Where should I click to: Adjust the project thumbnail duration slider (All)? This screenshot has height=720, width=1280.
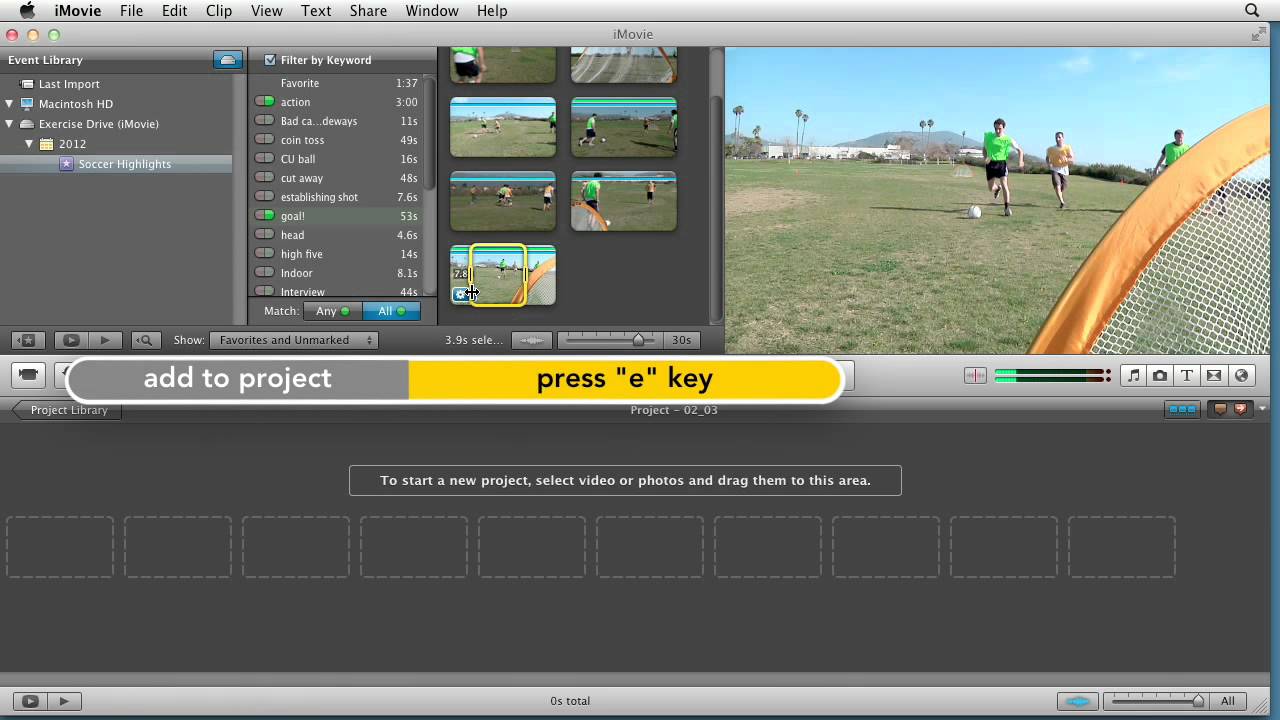tap(1198, 701)
